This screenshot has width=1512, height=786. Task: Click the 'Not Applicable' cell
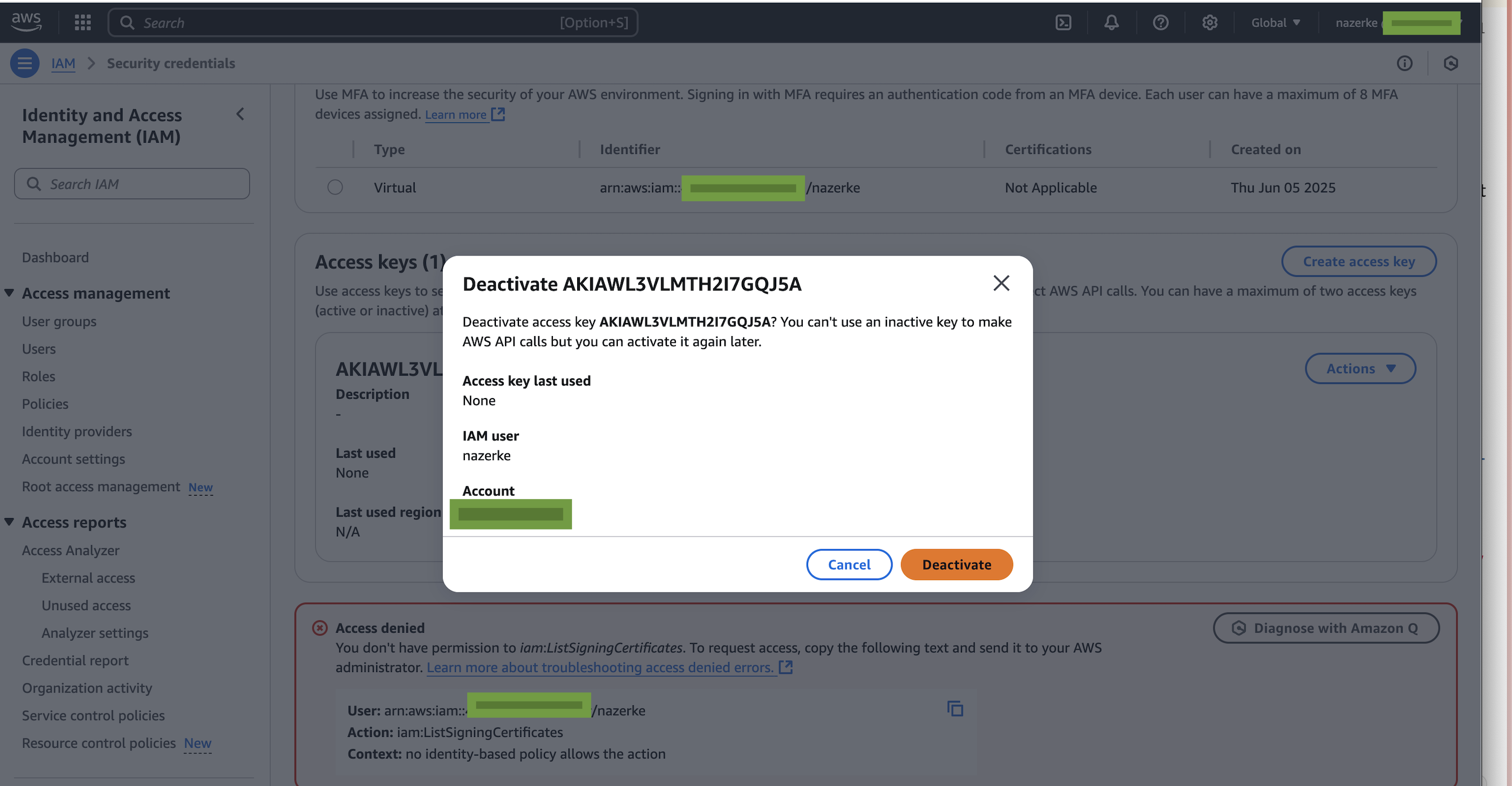[1051, 188]
